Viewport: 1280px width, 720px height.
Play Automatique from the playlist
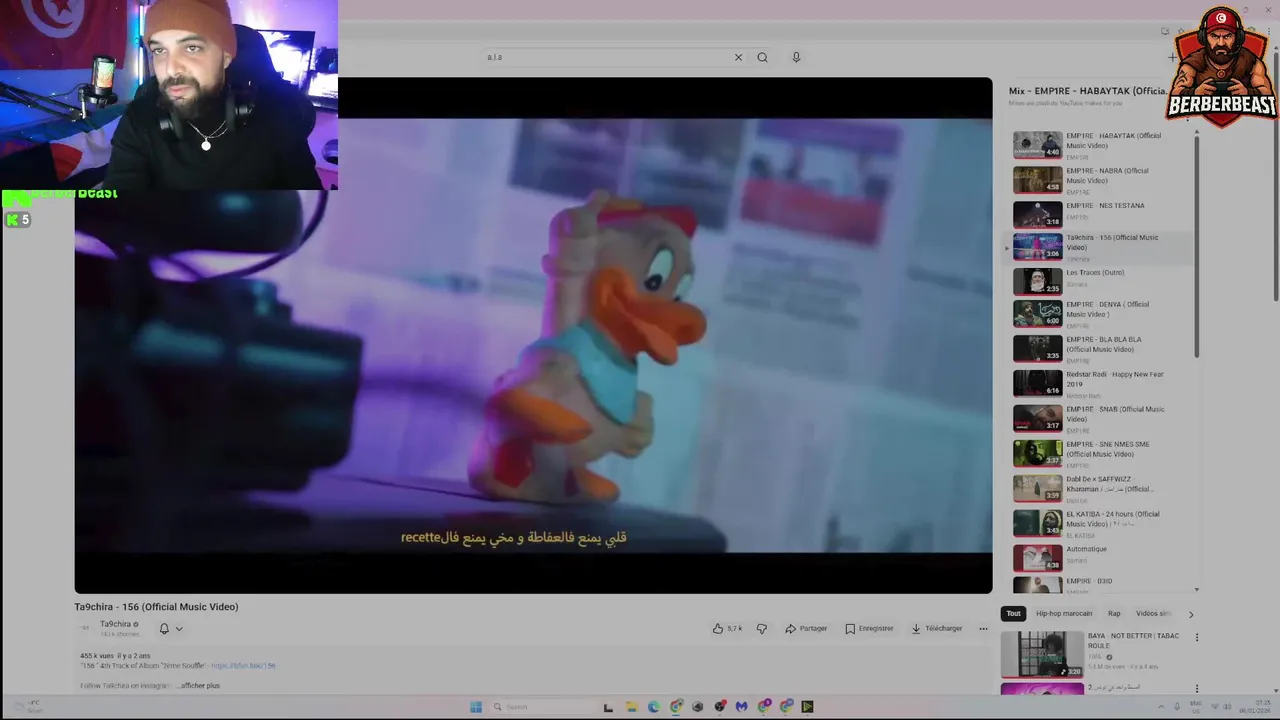coord(1100,557)
